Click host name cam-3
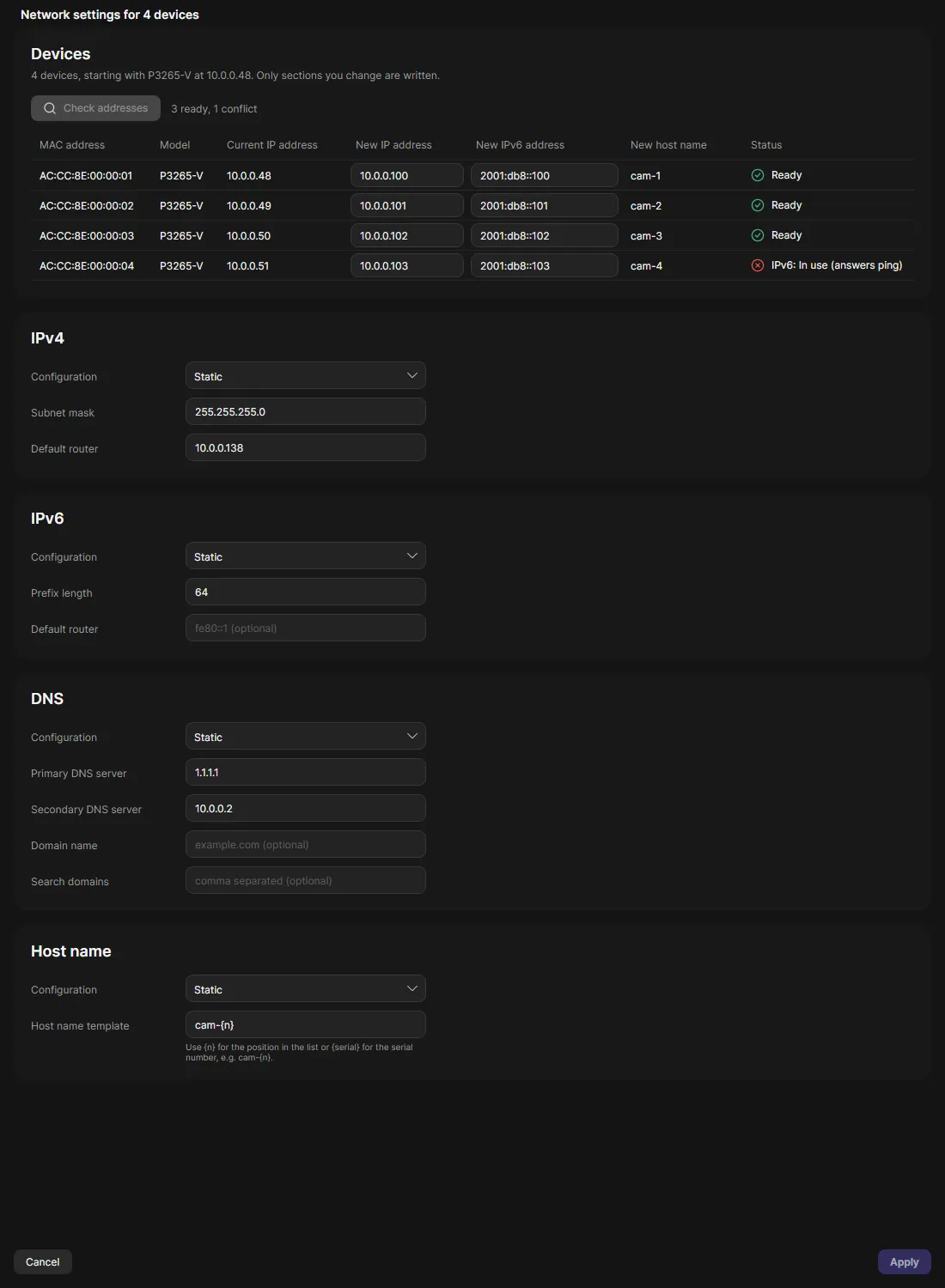Viewport: 945px width, 1288px height. click(646, 235)
